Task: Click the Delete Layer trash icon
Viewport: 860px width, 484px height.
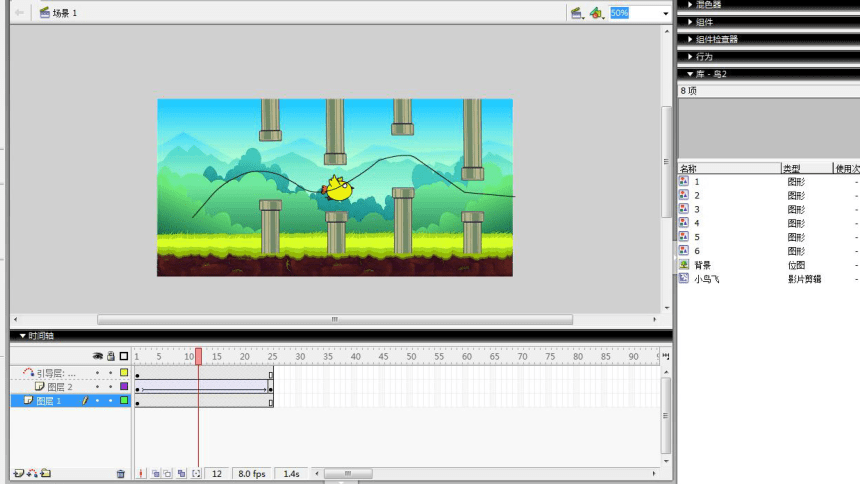Action: (x=121, y=474)
